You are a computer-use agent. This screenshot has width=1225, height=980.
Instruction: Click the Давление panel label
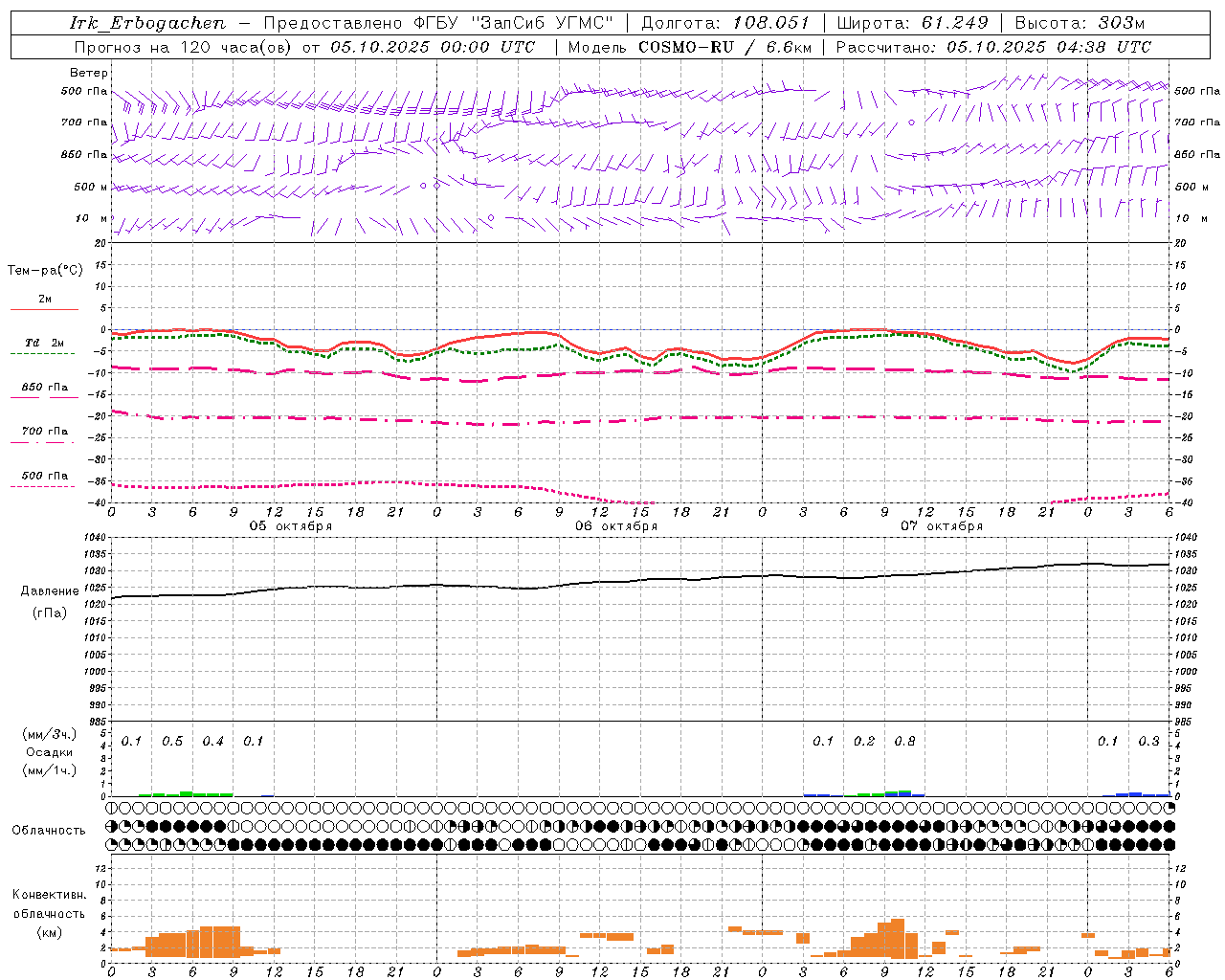coord(50,591)
